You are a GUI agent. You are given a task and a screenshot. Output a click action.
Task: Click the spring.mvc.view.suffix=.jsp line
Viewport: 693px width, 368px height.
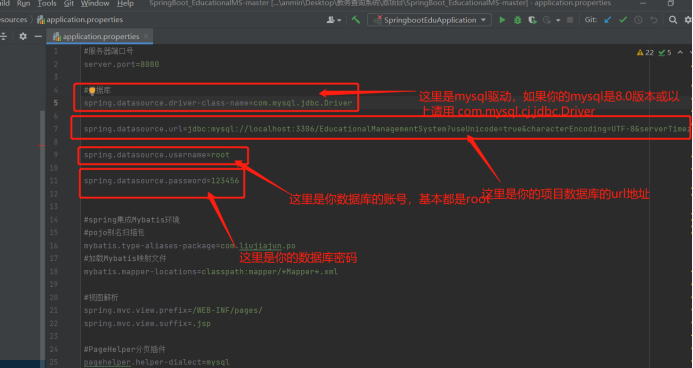point(147,323)
